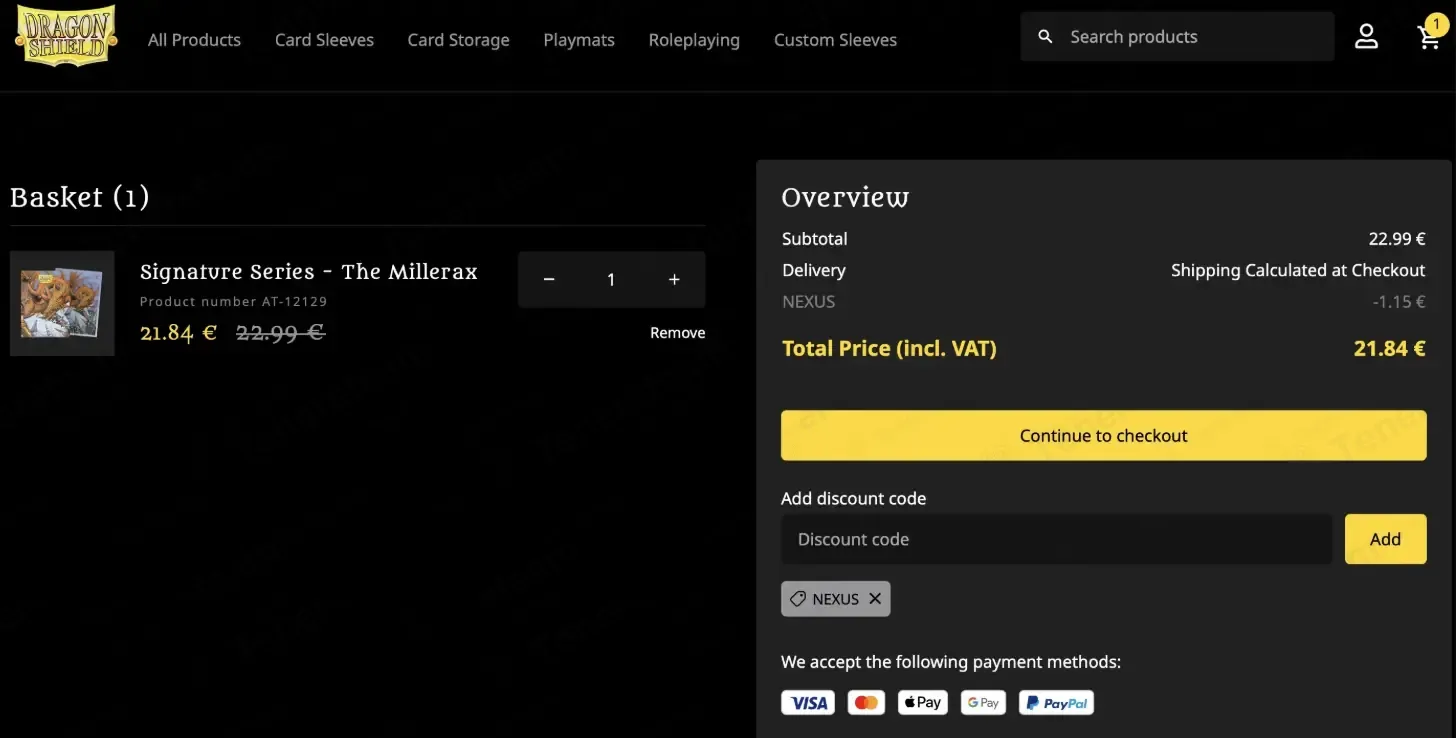This screenshot has width=1456, height=738.
Task: Click the discounted price 21.84 € of Millerax
Action: coord(178,332)
